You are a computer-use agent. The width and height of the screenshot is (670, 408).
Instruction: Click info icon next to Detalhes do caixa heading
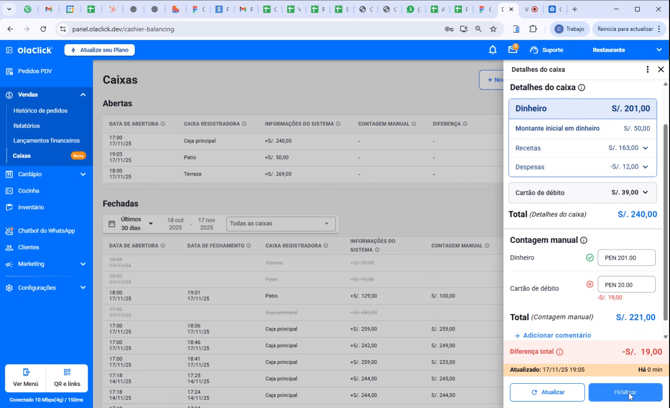[582, 88]
